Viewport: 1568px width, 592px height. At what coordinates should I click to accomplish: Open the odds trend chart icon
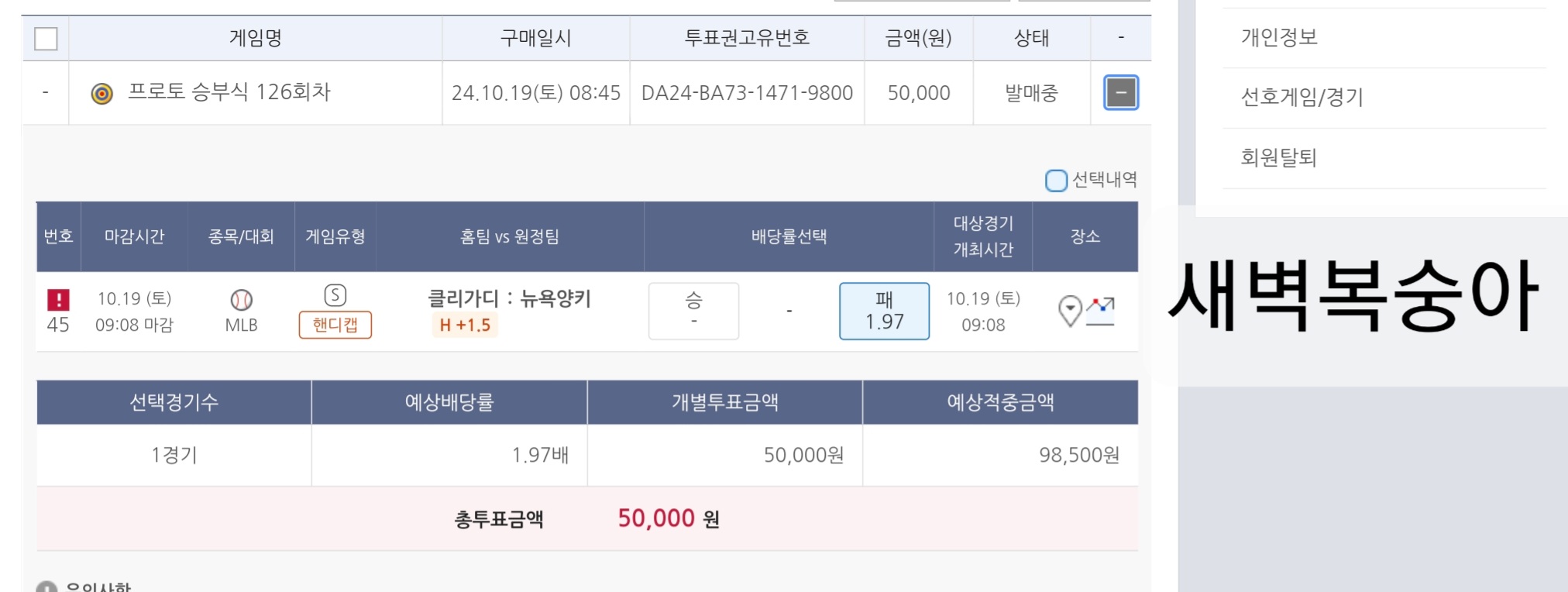coord(1100,311)
